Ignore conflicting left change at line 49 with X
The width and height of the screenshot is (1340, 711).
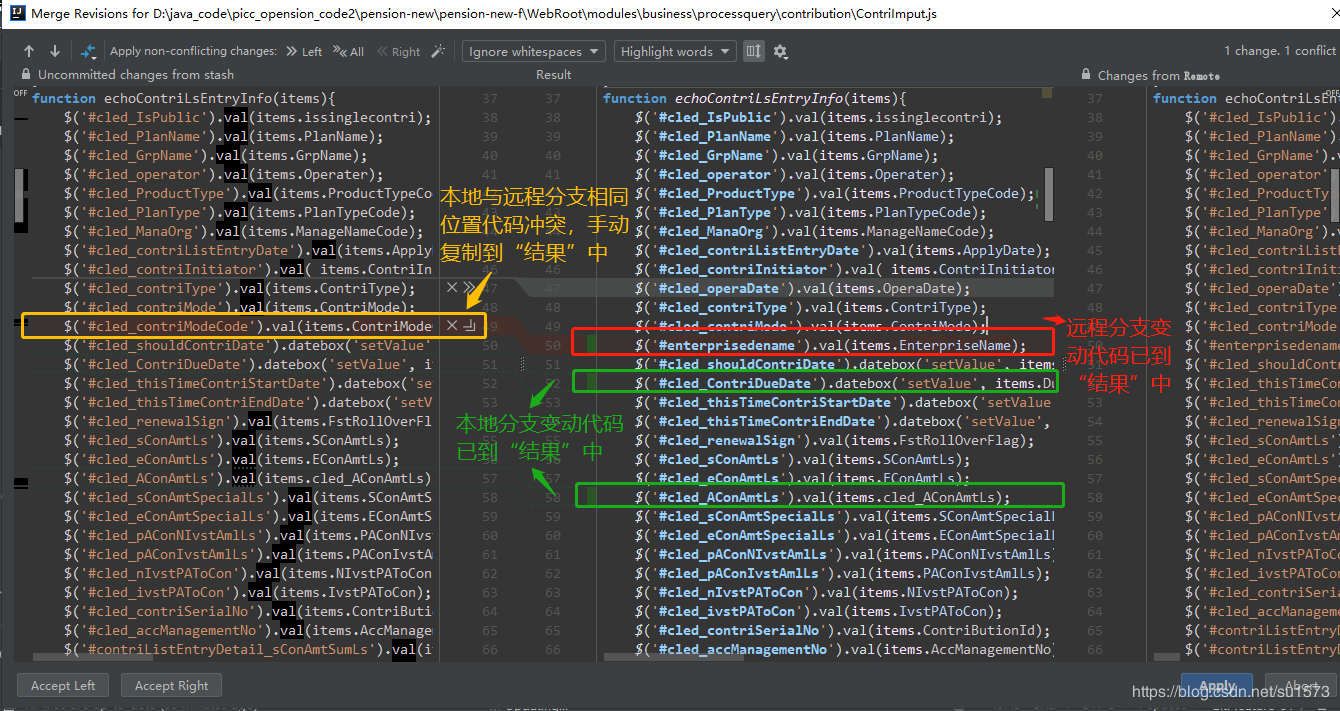452,326
